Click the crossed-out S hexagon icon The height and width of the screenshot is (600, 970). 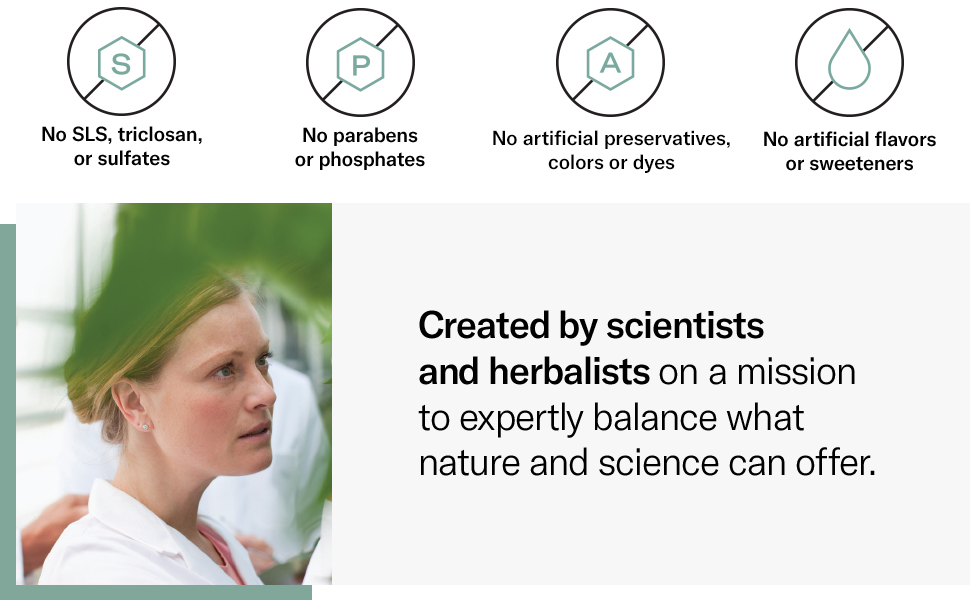click(x=121, y=62)
